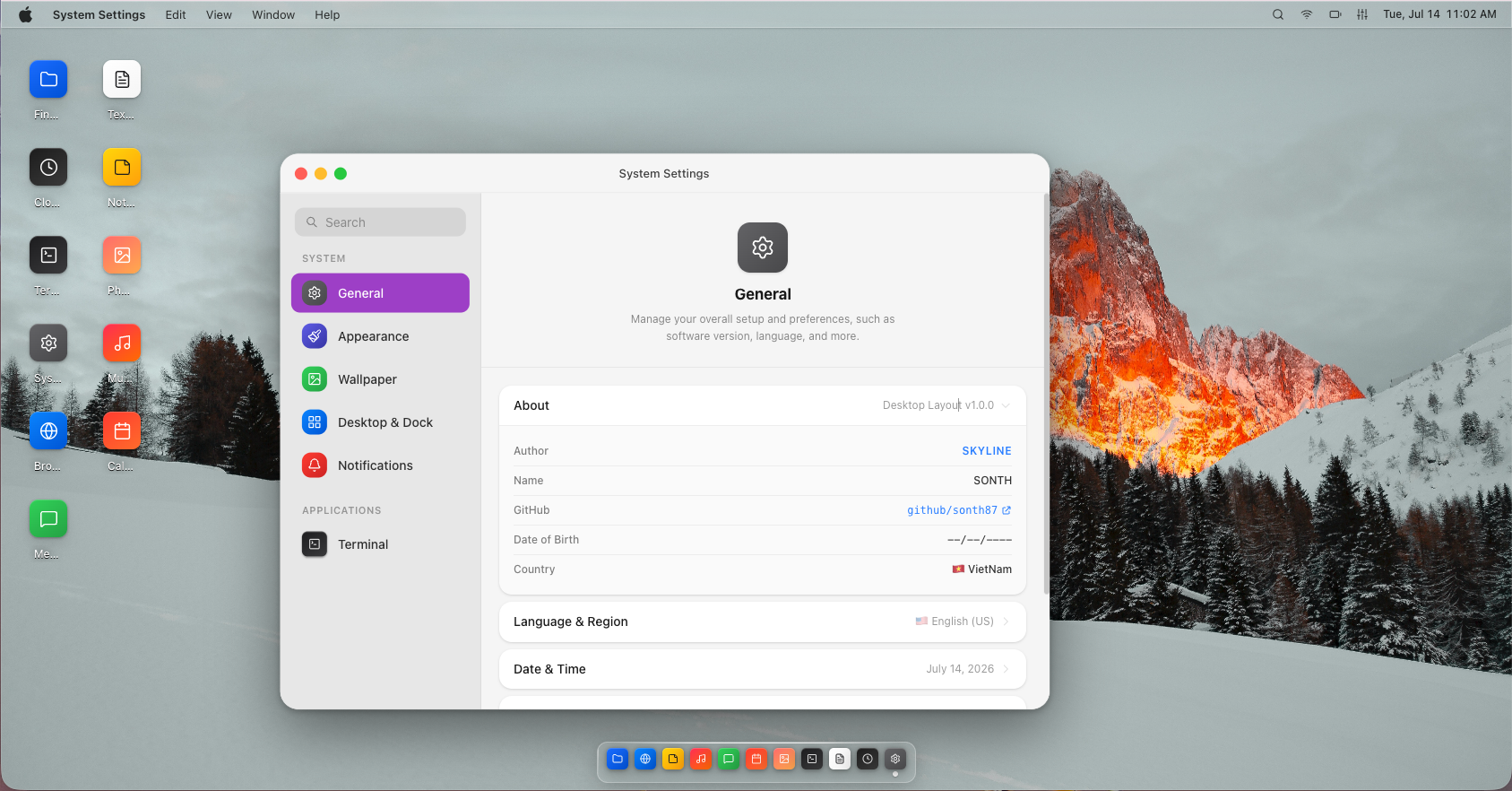
Task: Select the Messages desktop shortcut
Action: pyautogui.click(x=48, y=518)
